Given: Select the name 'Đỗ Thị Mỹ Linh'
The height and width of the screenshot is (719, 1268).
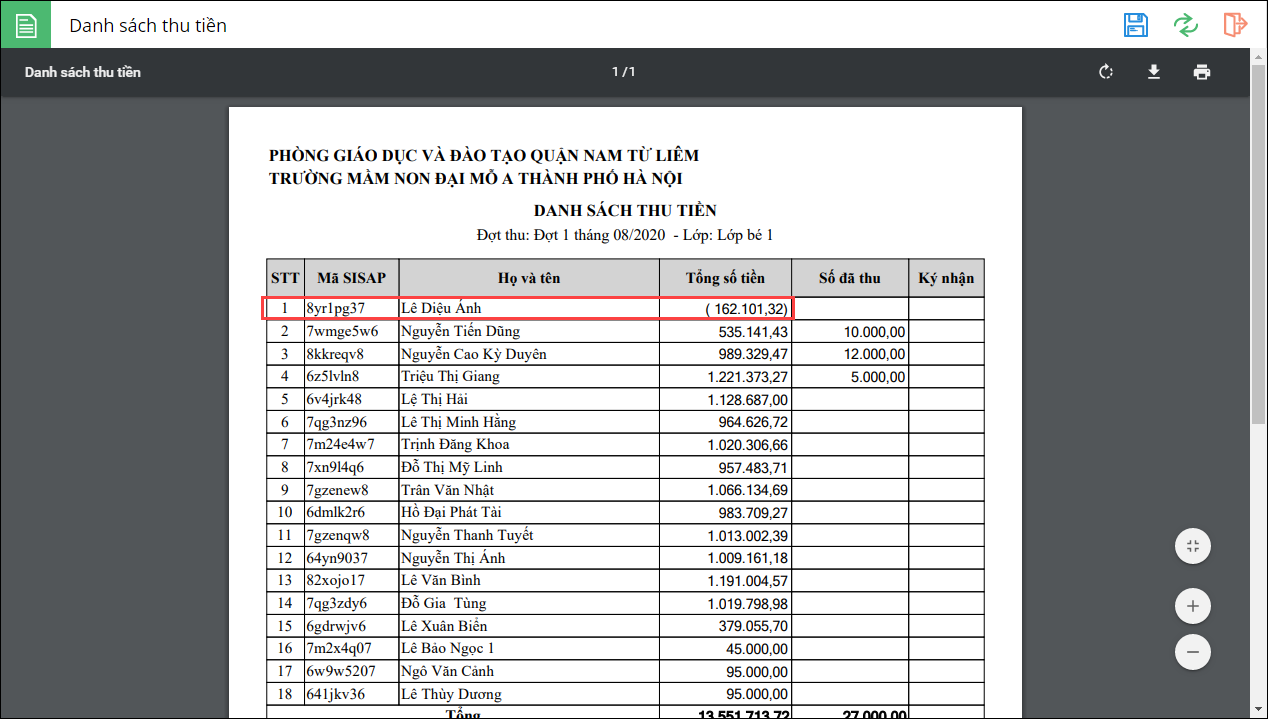Looking at the screenshot, I should point(452,467).
